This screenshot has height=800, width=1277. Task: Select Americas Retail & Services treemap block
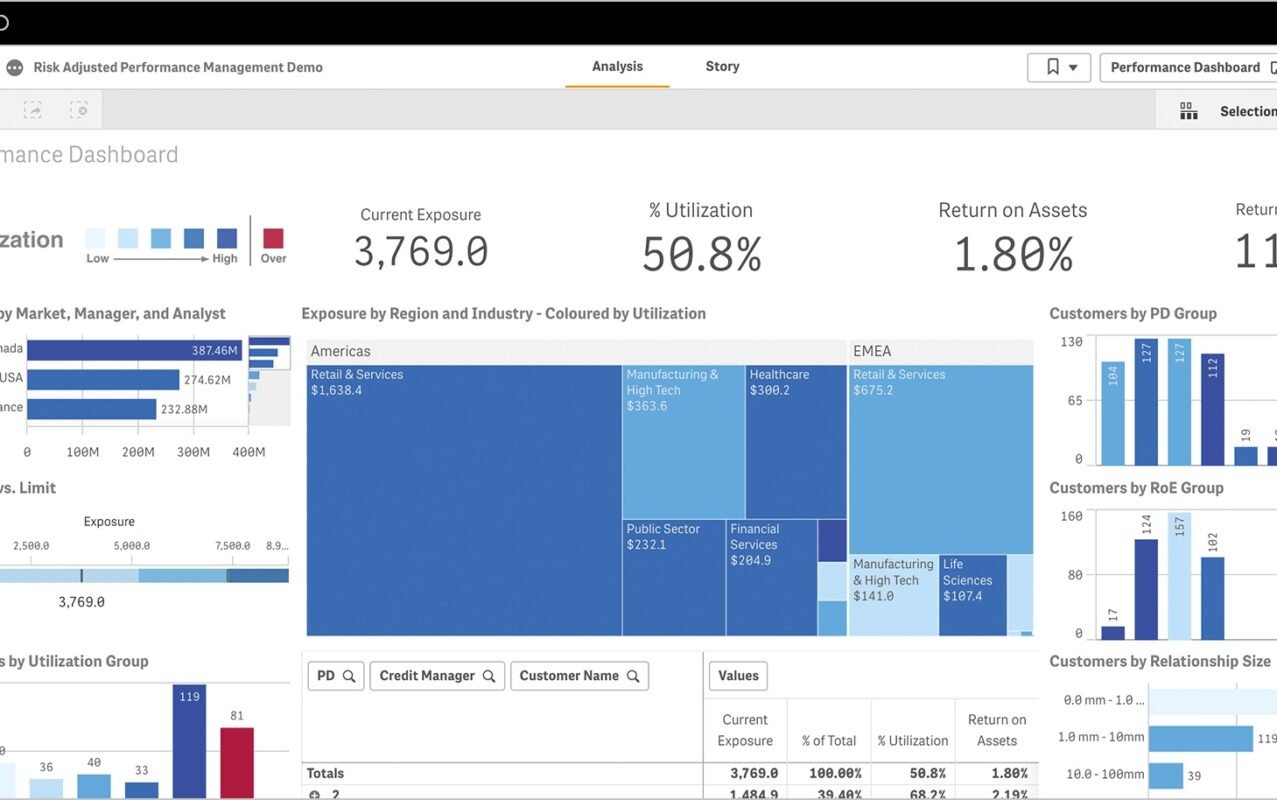(x=464, y=500)
